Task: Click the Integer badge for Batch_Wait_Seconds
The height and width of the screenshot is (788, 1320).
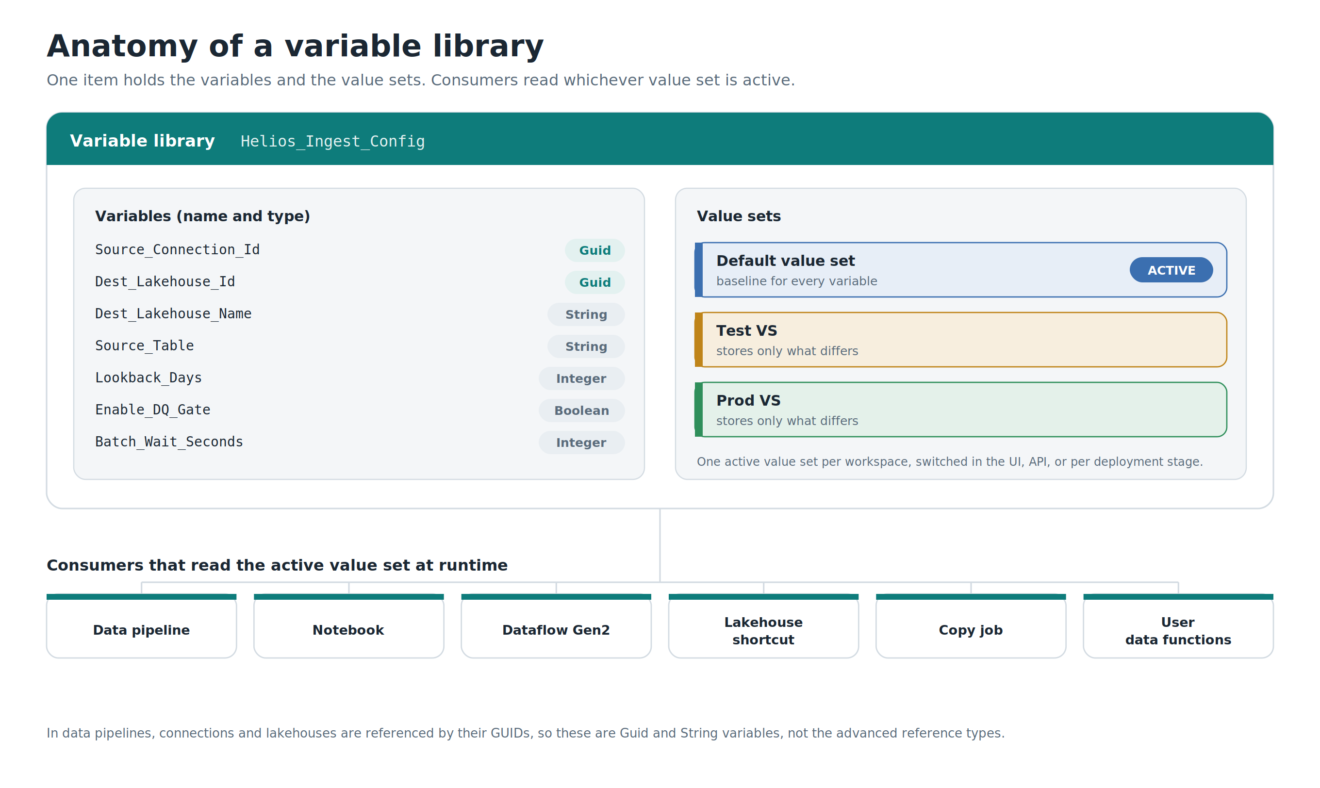Action: pyautogui.click(x=582, y=443)
